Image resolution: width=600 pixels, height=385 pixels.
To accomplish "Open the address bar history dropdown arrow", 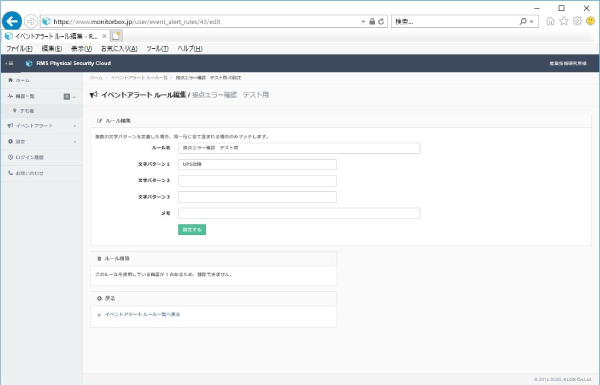I will [363, 21].
